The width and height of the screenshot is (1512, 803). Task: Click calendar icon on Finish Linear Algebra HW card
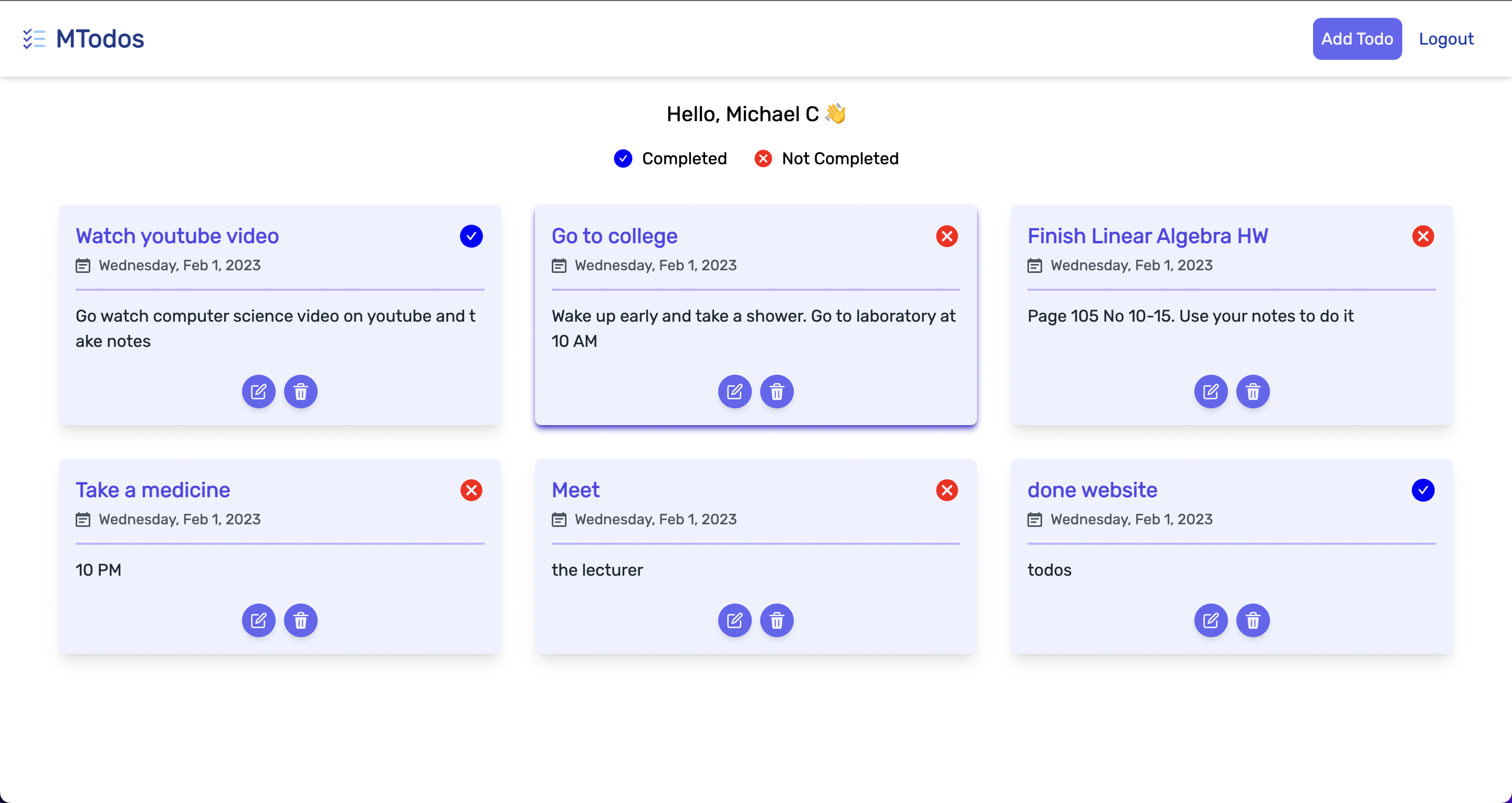(1035, 266)
